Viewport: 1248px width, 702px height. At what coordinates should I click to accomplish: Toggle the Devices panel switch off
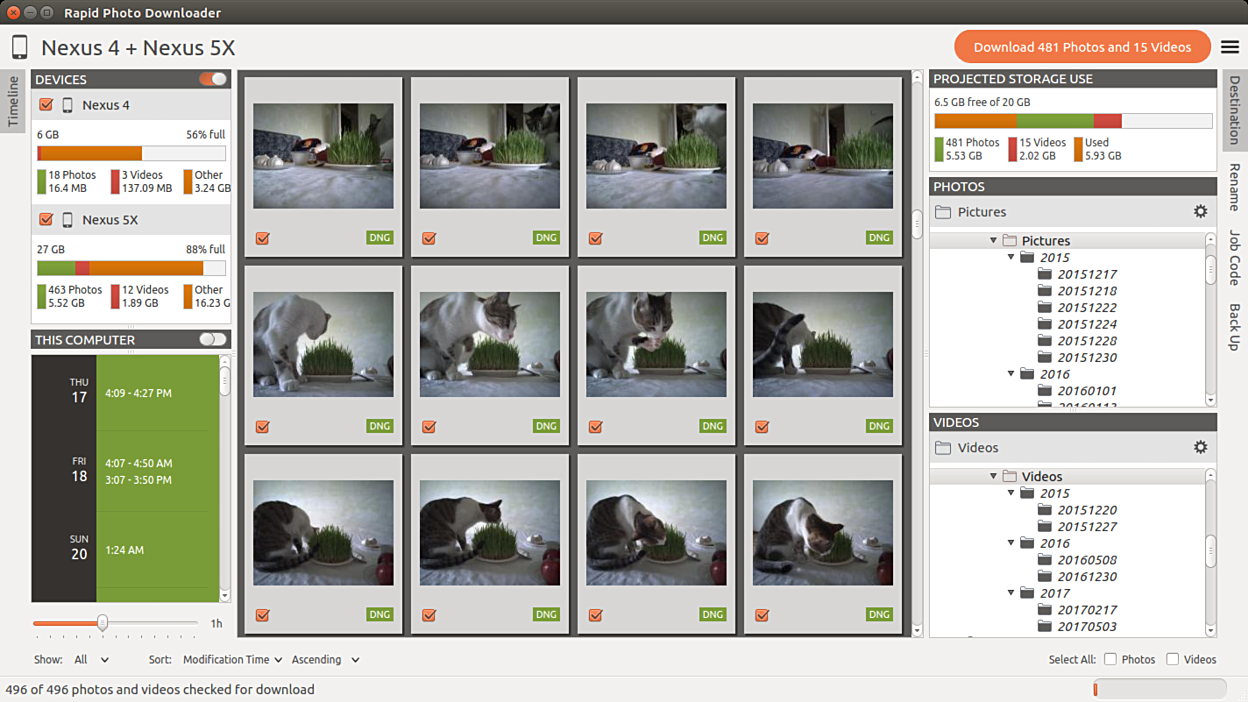point(213,79)
